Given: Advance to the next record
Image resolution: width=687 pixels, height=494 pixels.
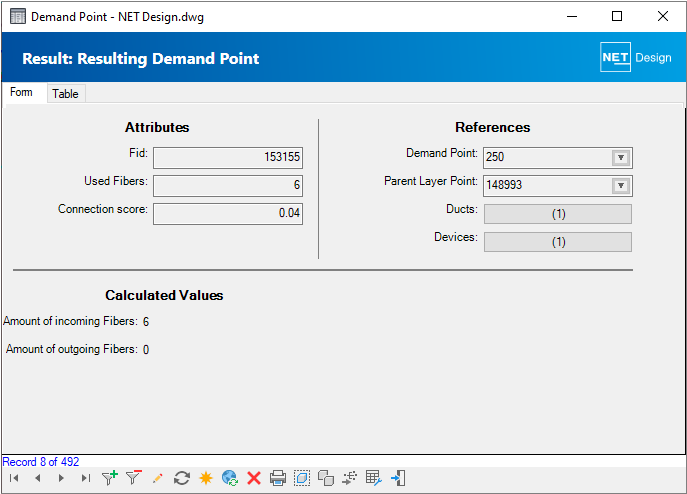Looking at the screenshot, I should point(61,479).
